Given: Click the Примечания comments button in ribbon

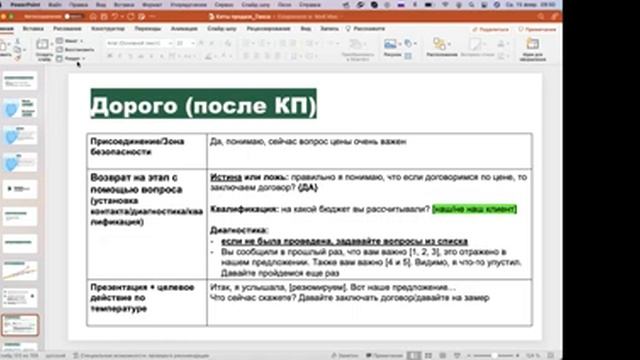Looking at the screenshot, I should [x=537, y=29].
